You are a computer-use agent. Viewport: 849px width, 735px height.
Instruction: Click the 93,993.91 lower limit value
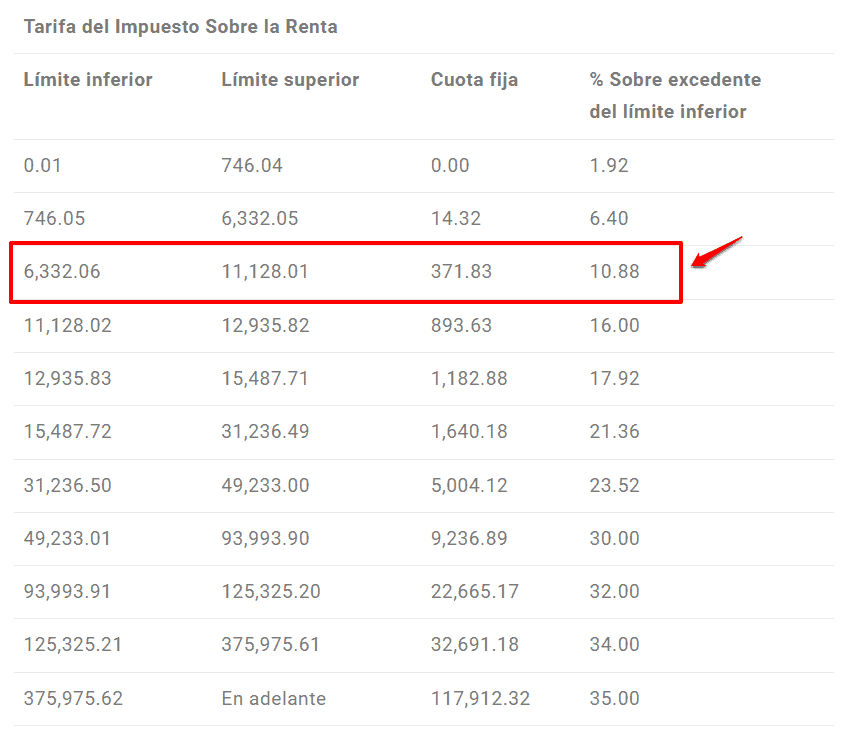pos(67,591)
